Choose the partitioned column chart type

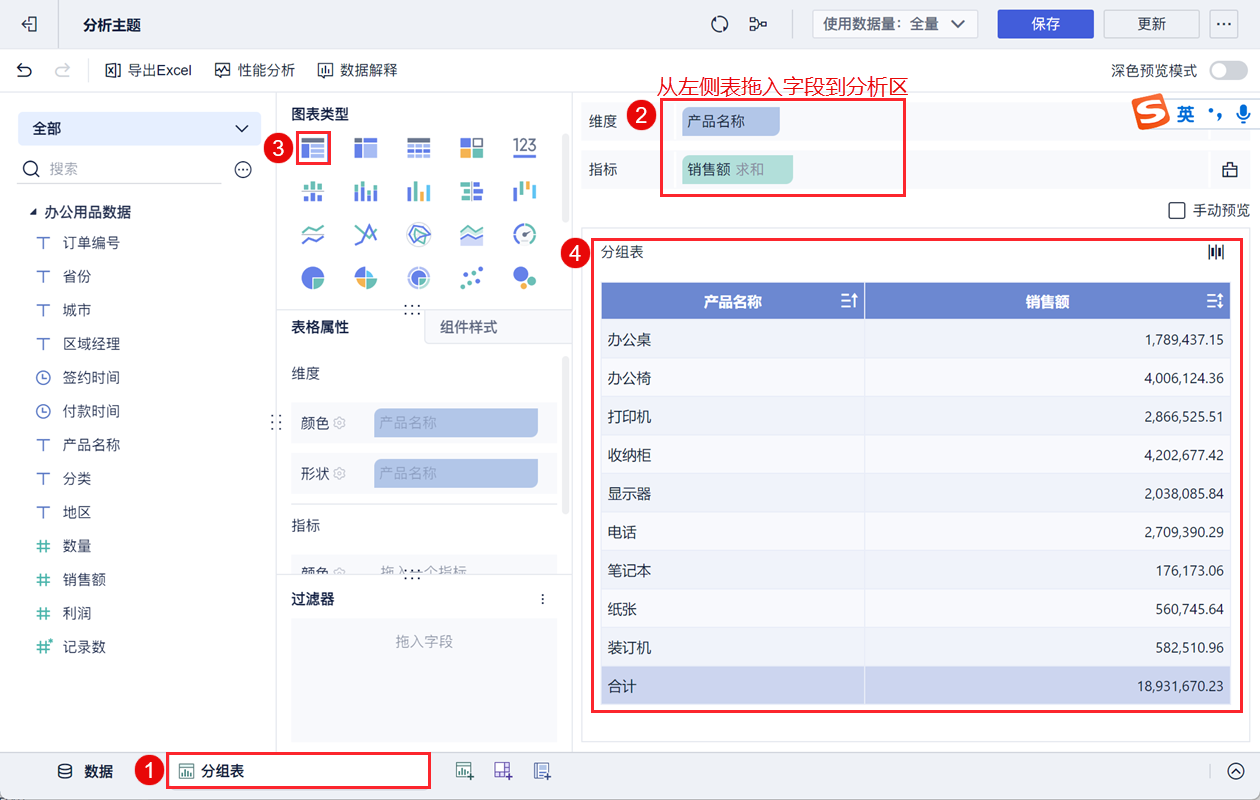[313, 191]
